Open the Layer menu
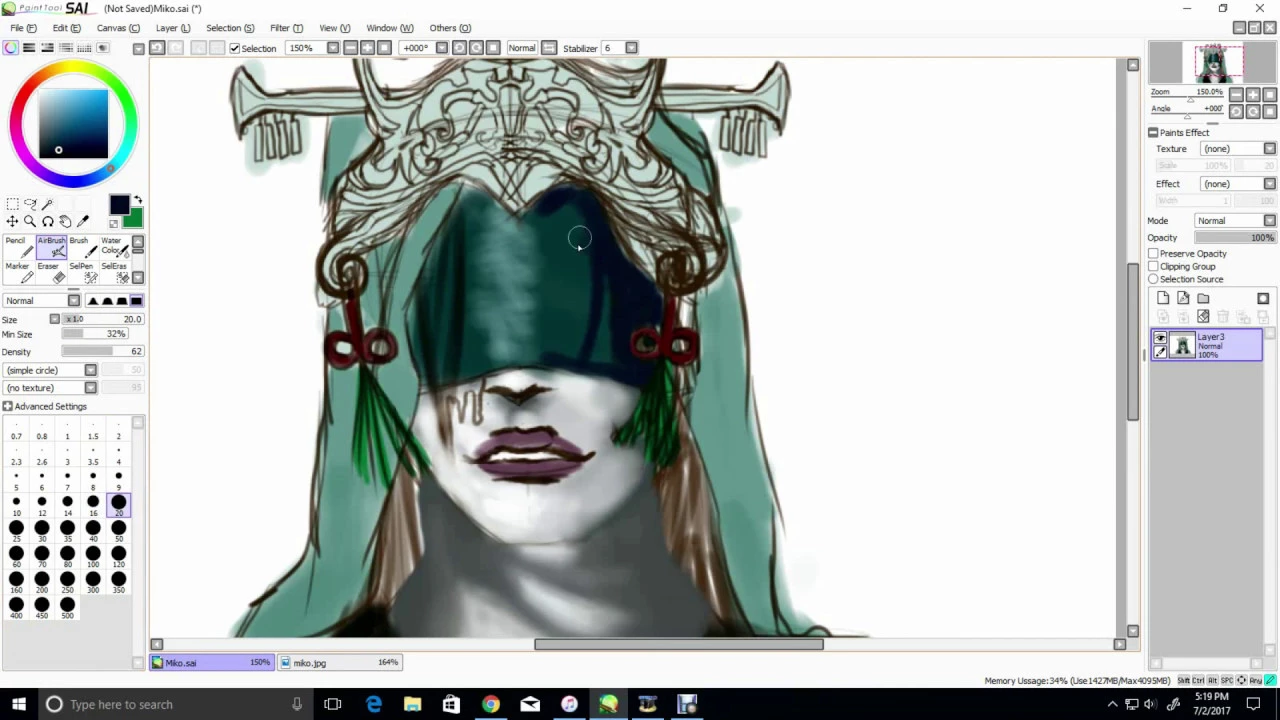The height and width of the screenshot is (720, 1280). point(173,28)
